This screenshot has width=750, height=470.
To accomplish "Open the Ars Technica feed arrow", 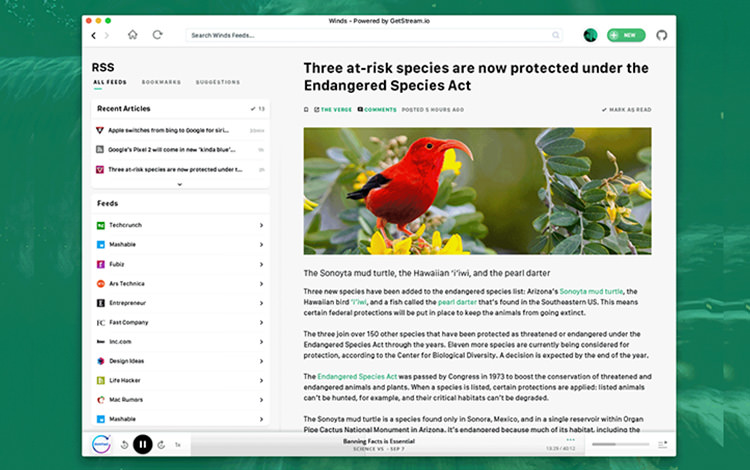I will click(261, 283).
